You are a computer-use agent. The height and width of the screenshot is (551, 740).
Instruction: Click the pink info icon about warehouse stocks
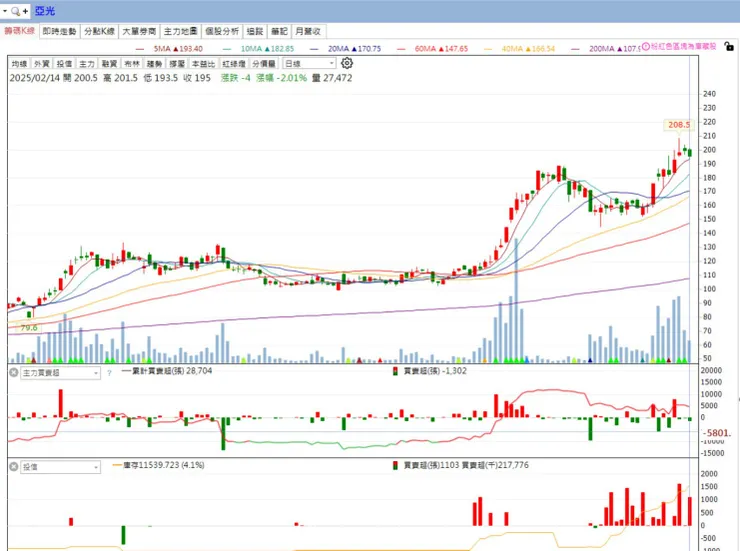(x=646, y=46)
